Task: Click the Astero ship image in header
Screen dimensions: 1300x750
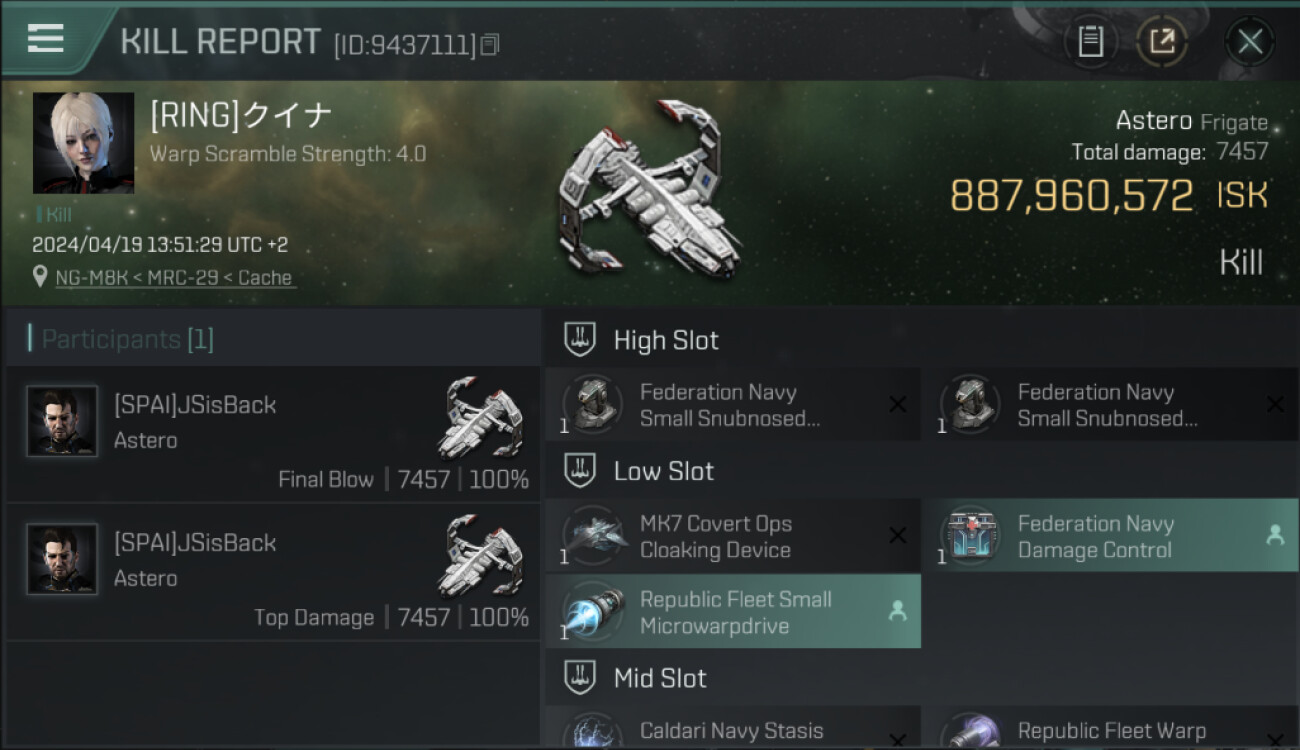Action: (650, 190)
